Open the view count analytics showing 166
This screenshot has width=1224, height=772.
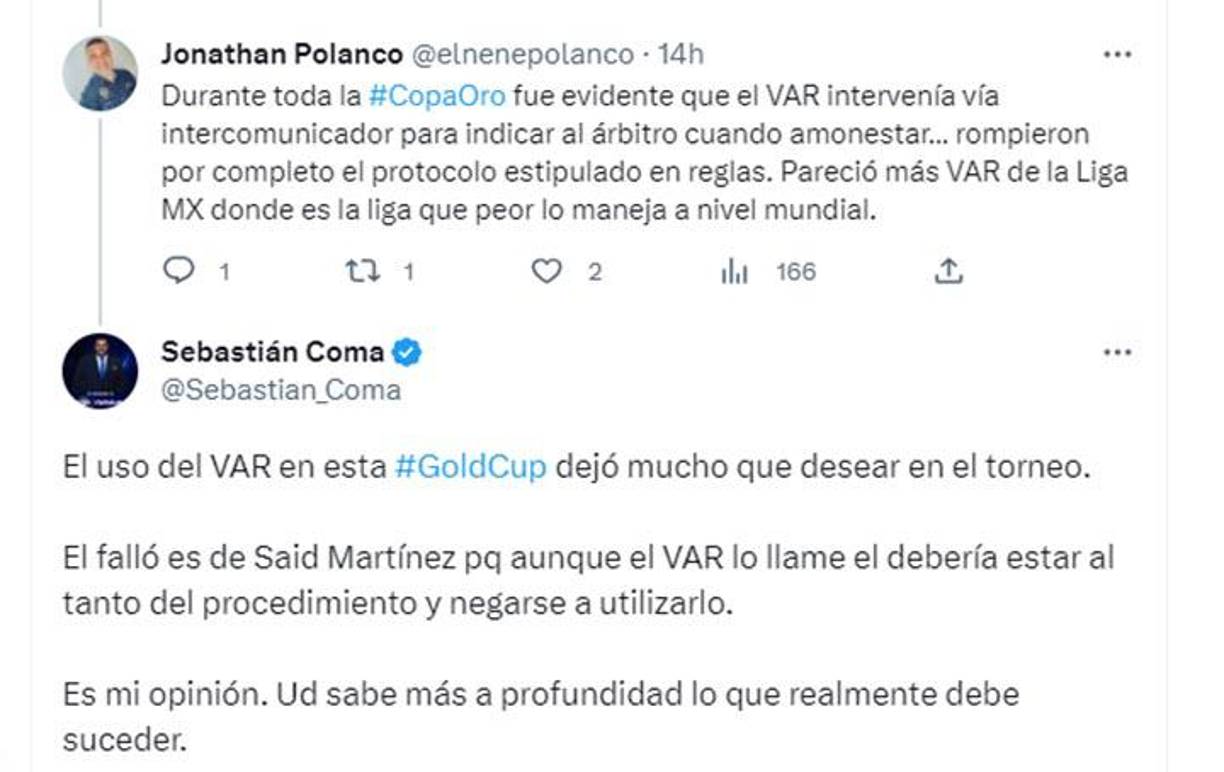click(x=734, y=268)
